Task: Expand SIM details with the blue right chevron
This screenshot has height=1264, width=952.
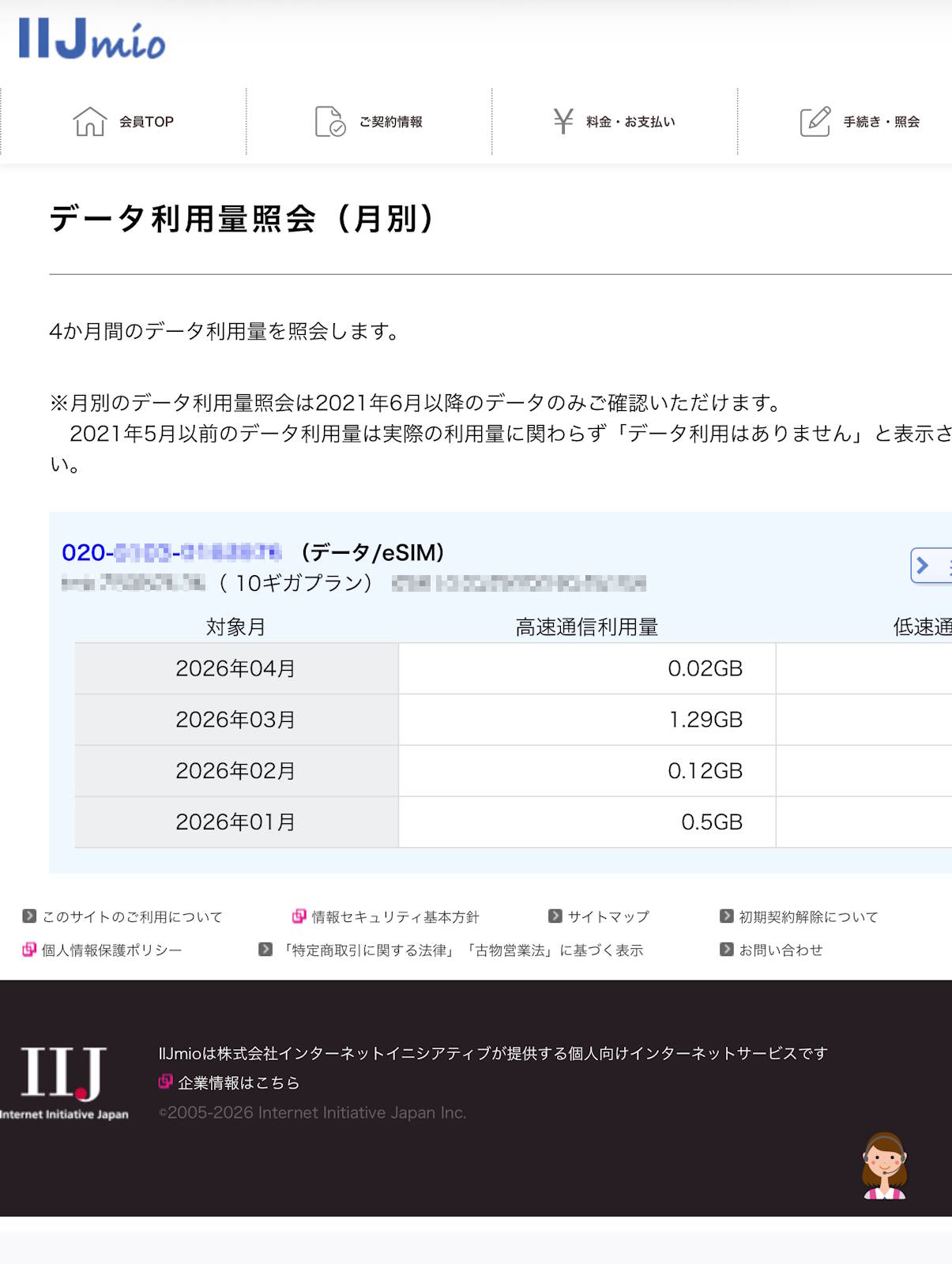Action: click(923, 566)
